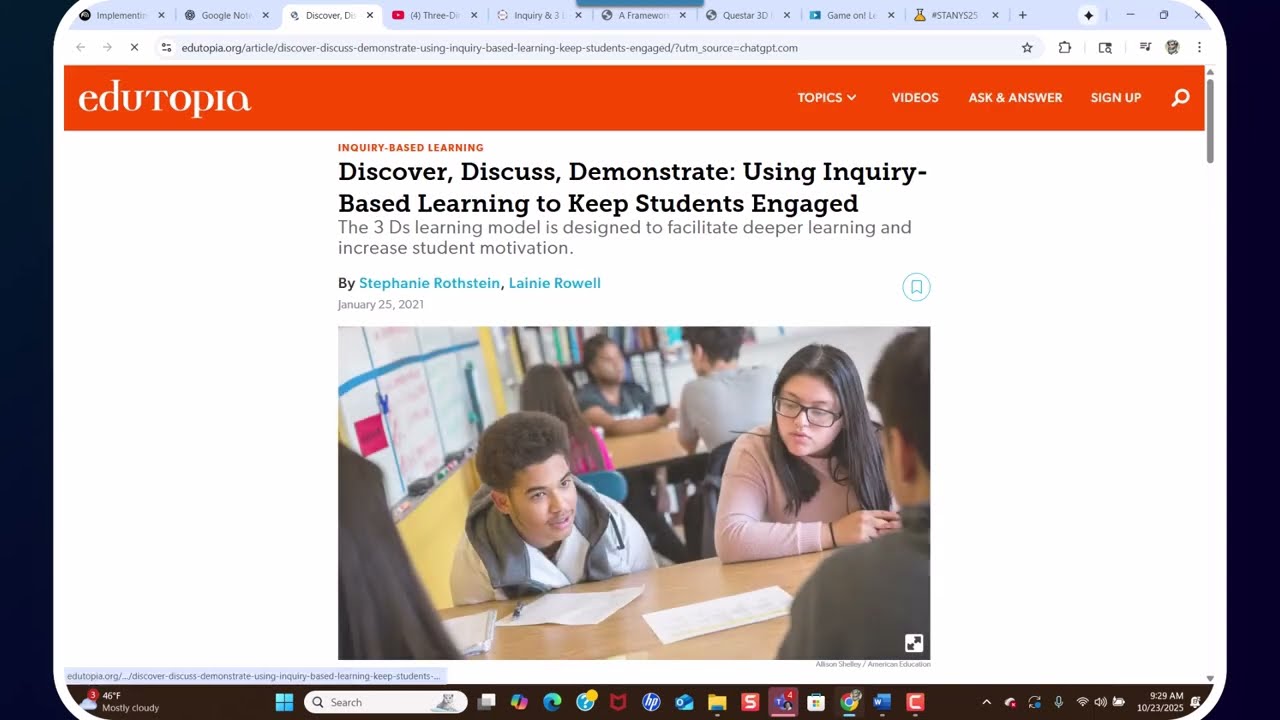The image size is (1280, 720).
Task: Click the address bar URL
Action: [489, 47]
